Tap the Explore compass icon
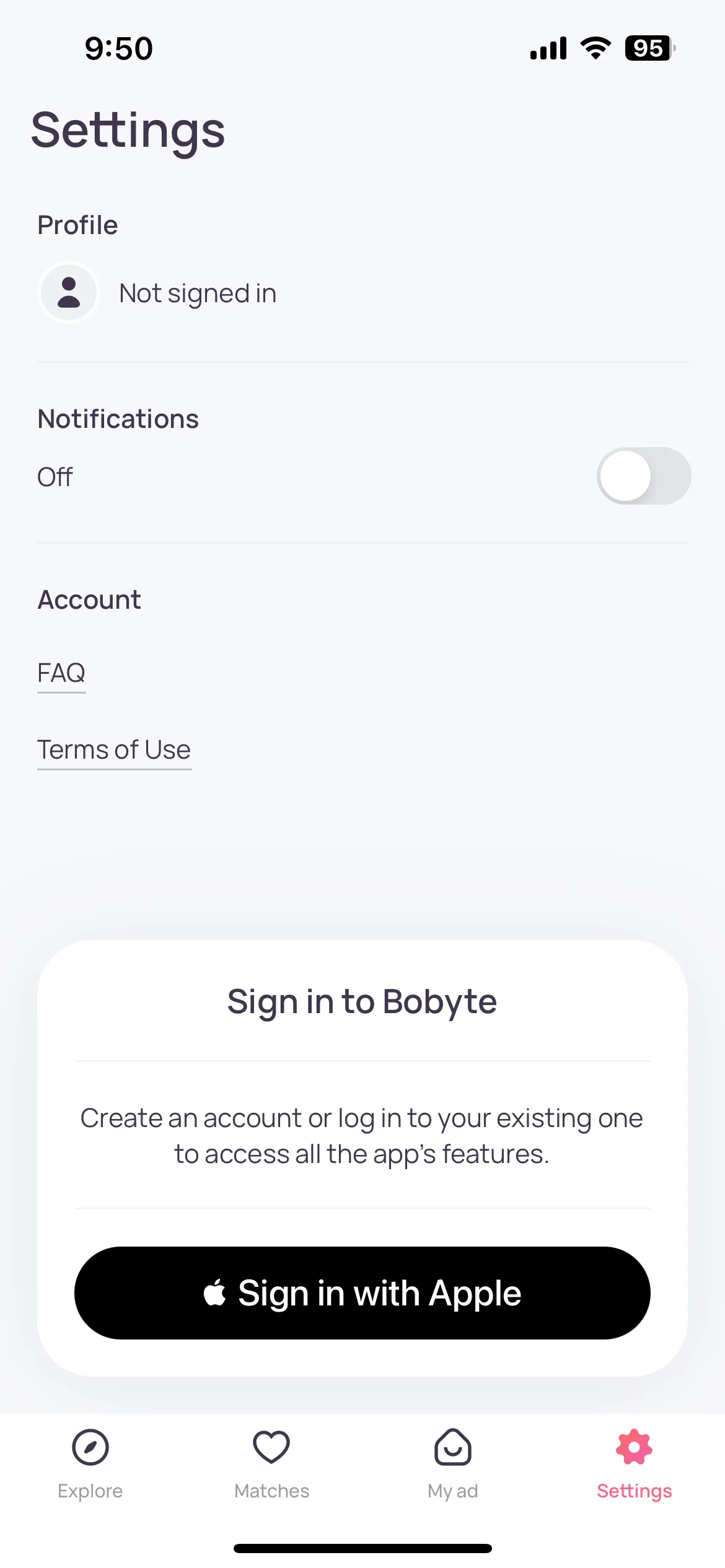This screenshot has width=725, height=1568. click(x=90, y=1448)
